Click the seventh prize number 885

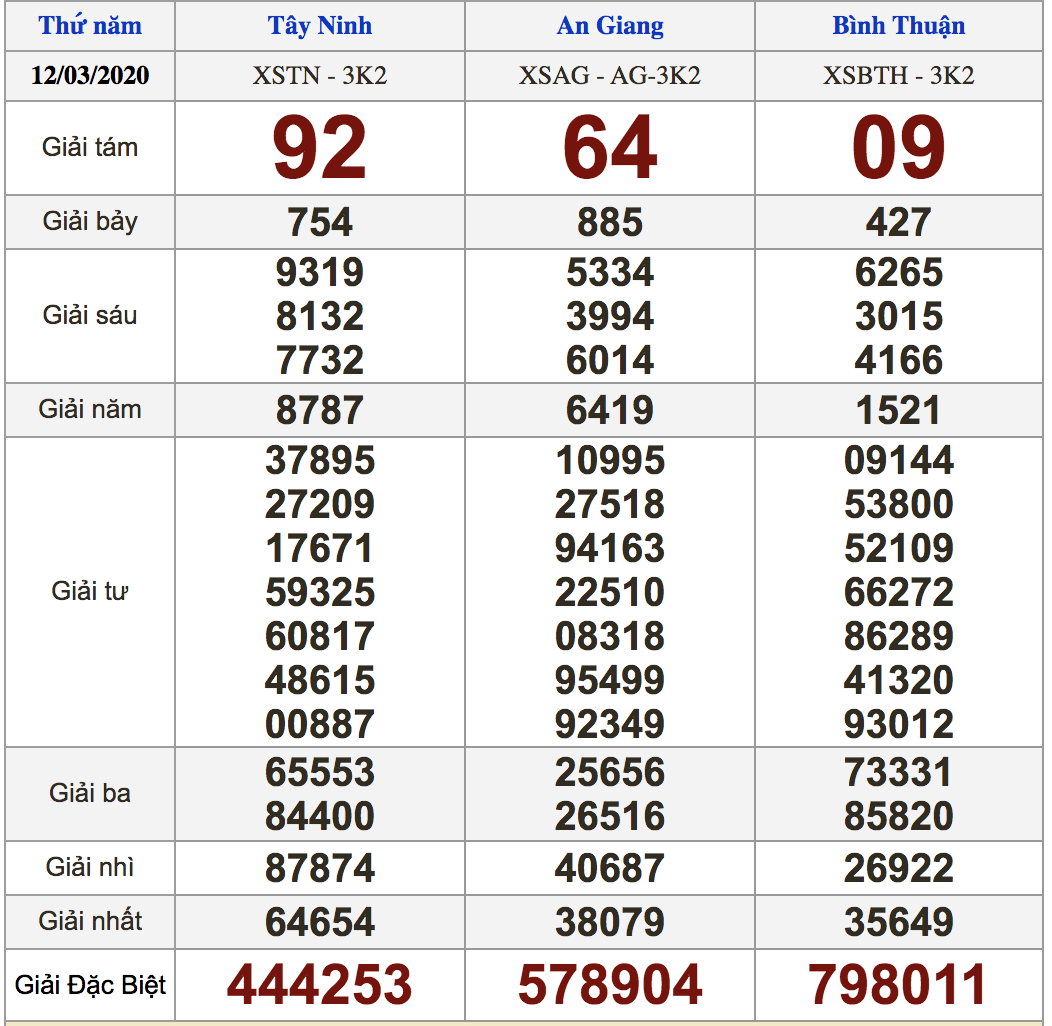click(610, 222)
